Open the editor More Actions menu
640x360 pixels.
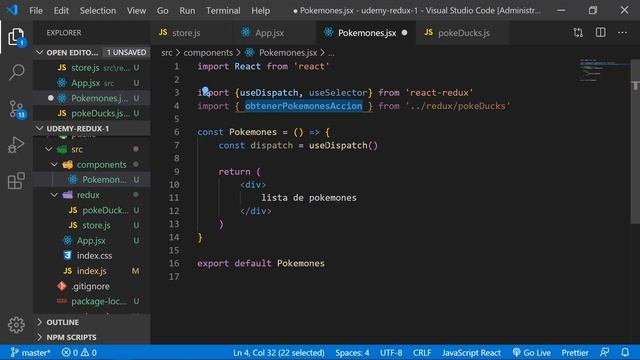(622, 33)
